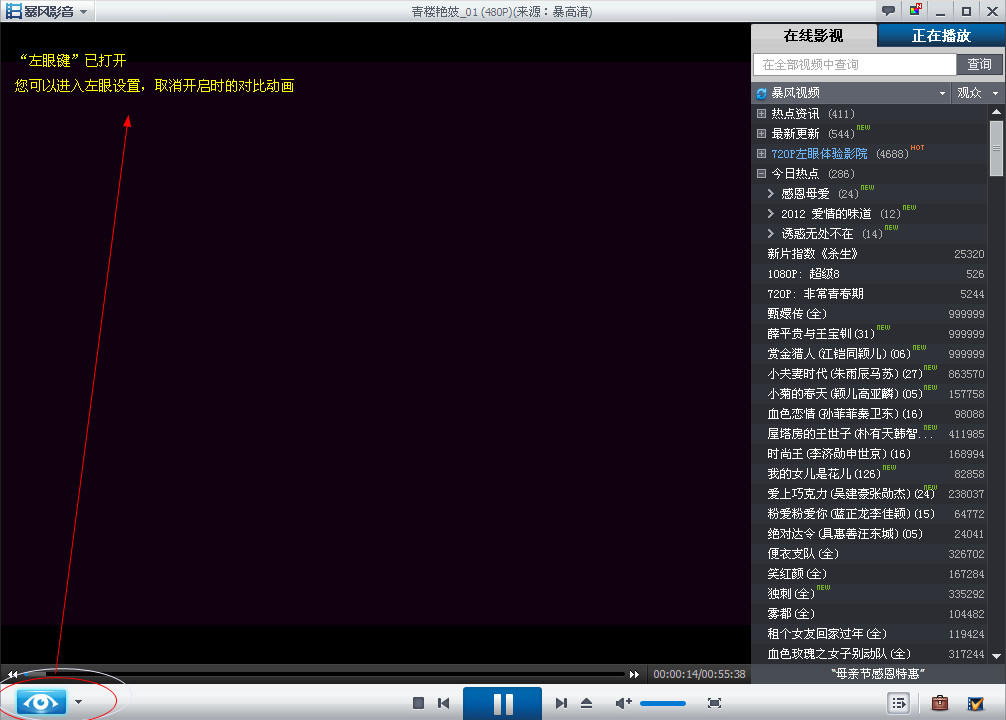
Task: Select 爱上巧克力 in the list
Action: 870,493
